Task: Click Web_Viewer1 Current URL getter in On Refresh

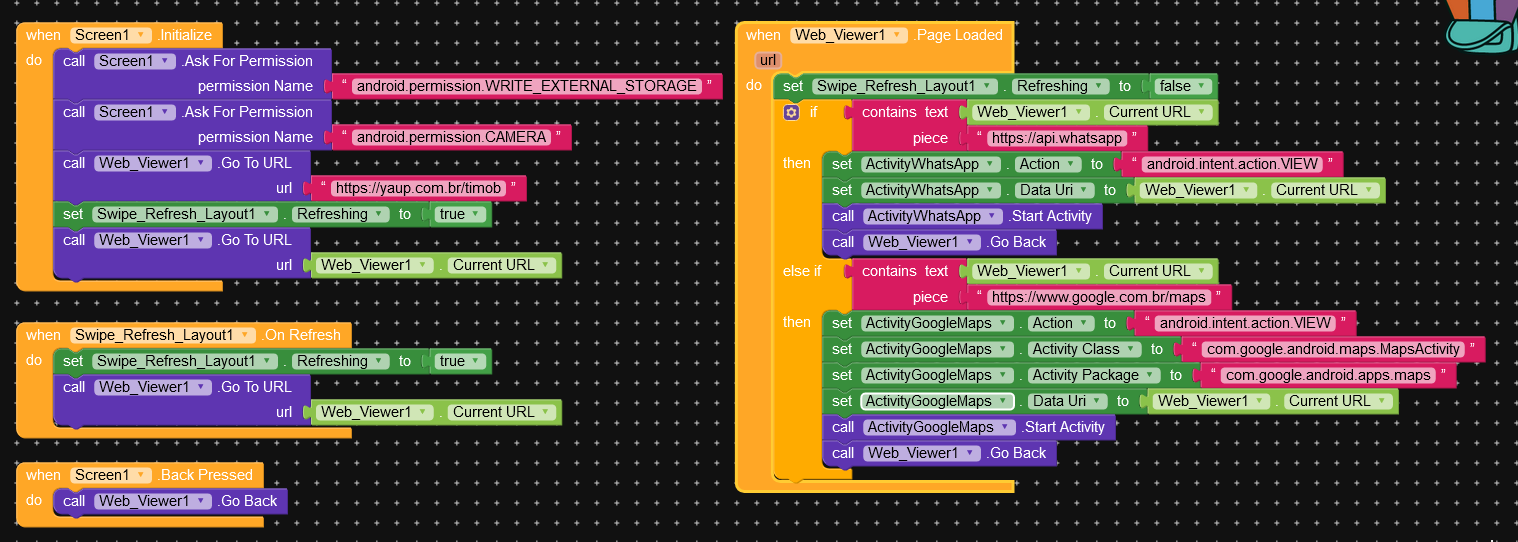Action: (436, 412)
